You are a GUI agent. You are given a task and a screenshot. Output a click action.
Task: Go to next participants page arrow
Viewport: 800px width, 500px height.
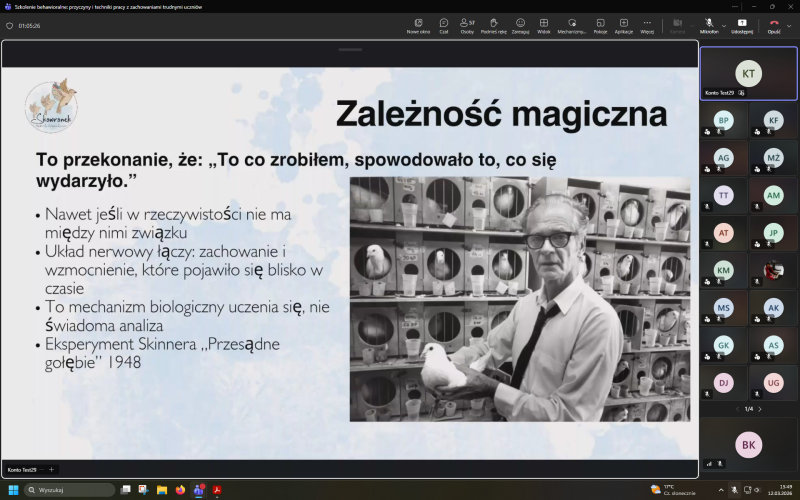(759, 409)
